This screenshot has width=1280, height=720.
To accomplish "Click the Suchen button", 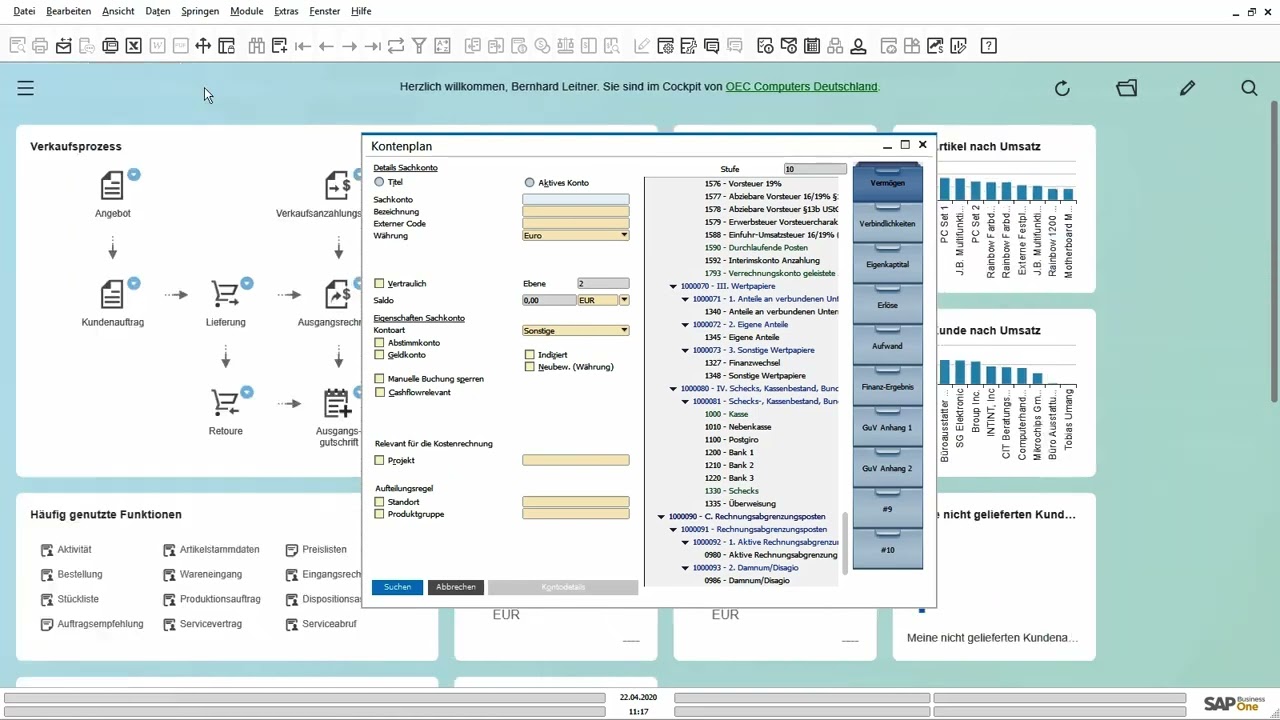I will (397, 587).
